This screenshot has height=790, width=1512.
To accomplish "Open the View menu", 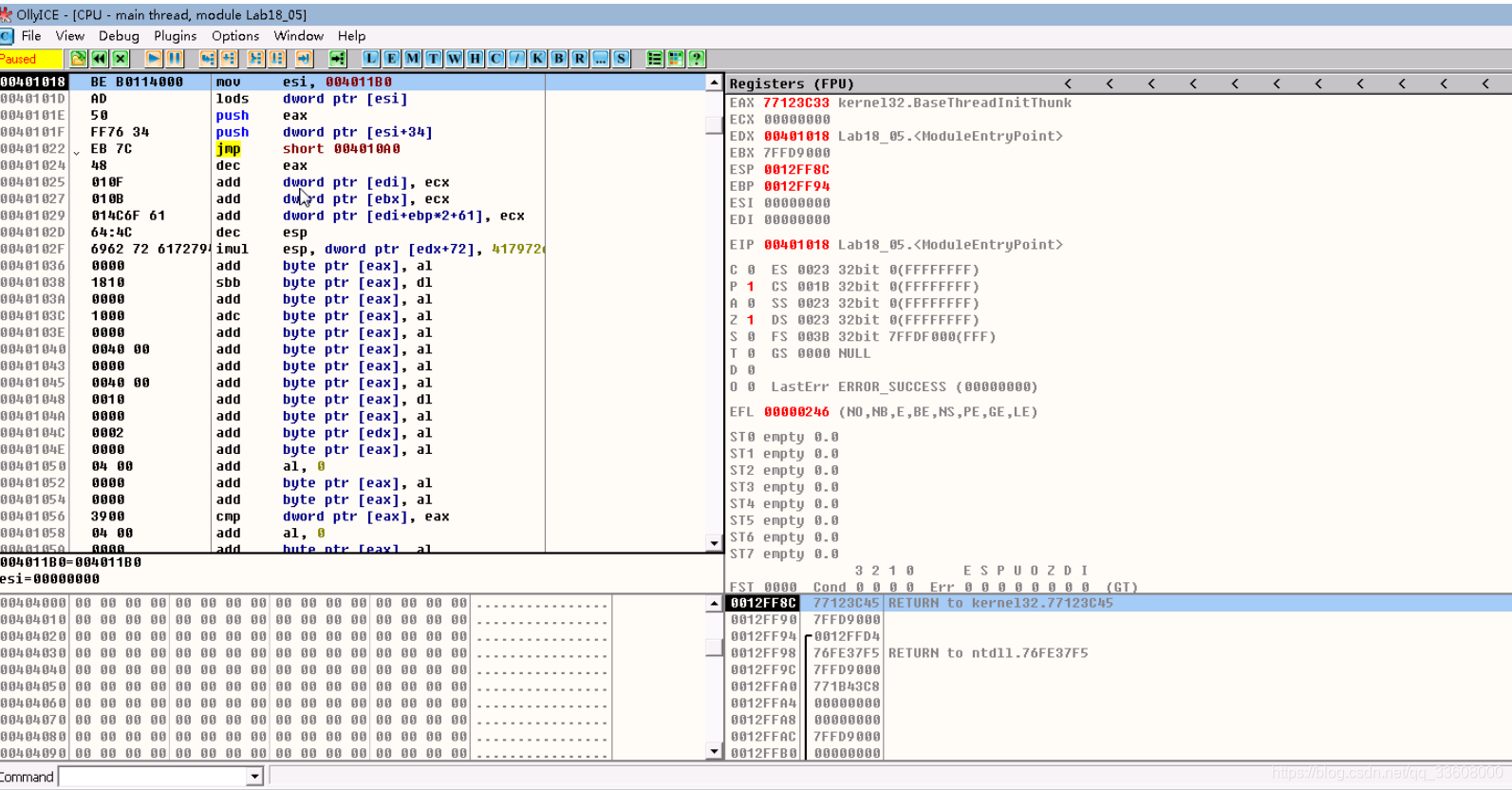I will 70,36.
